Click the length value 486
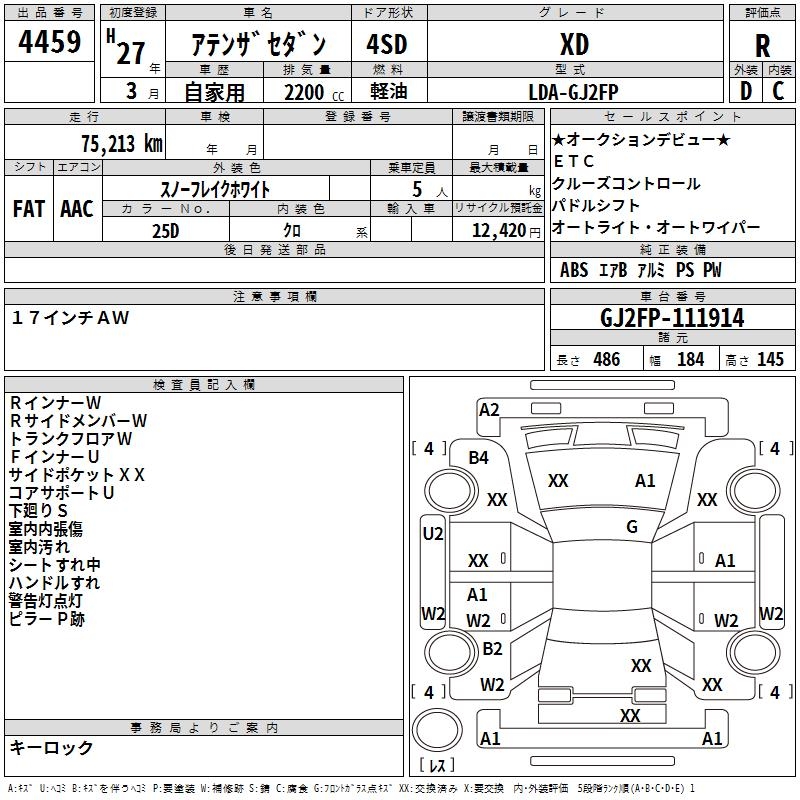The height and width of the screenshot is (800, 800). (x=607, y=359)
